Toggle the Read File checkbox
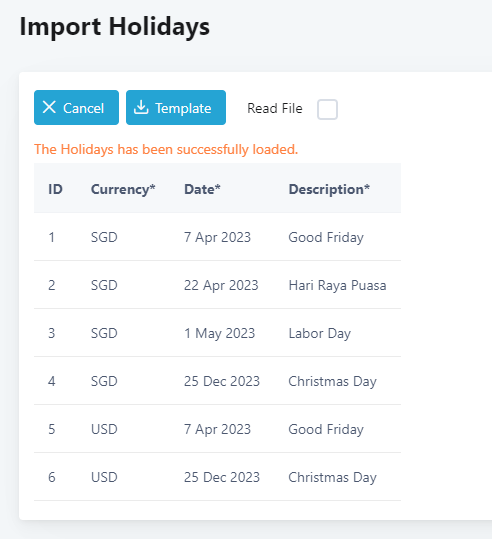492x539 pixels. tap(327, 109)
